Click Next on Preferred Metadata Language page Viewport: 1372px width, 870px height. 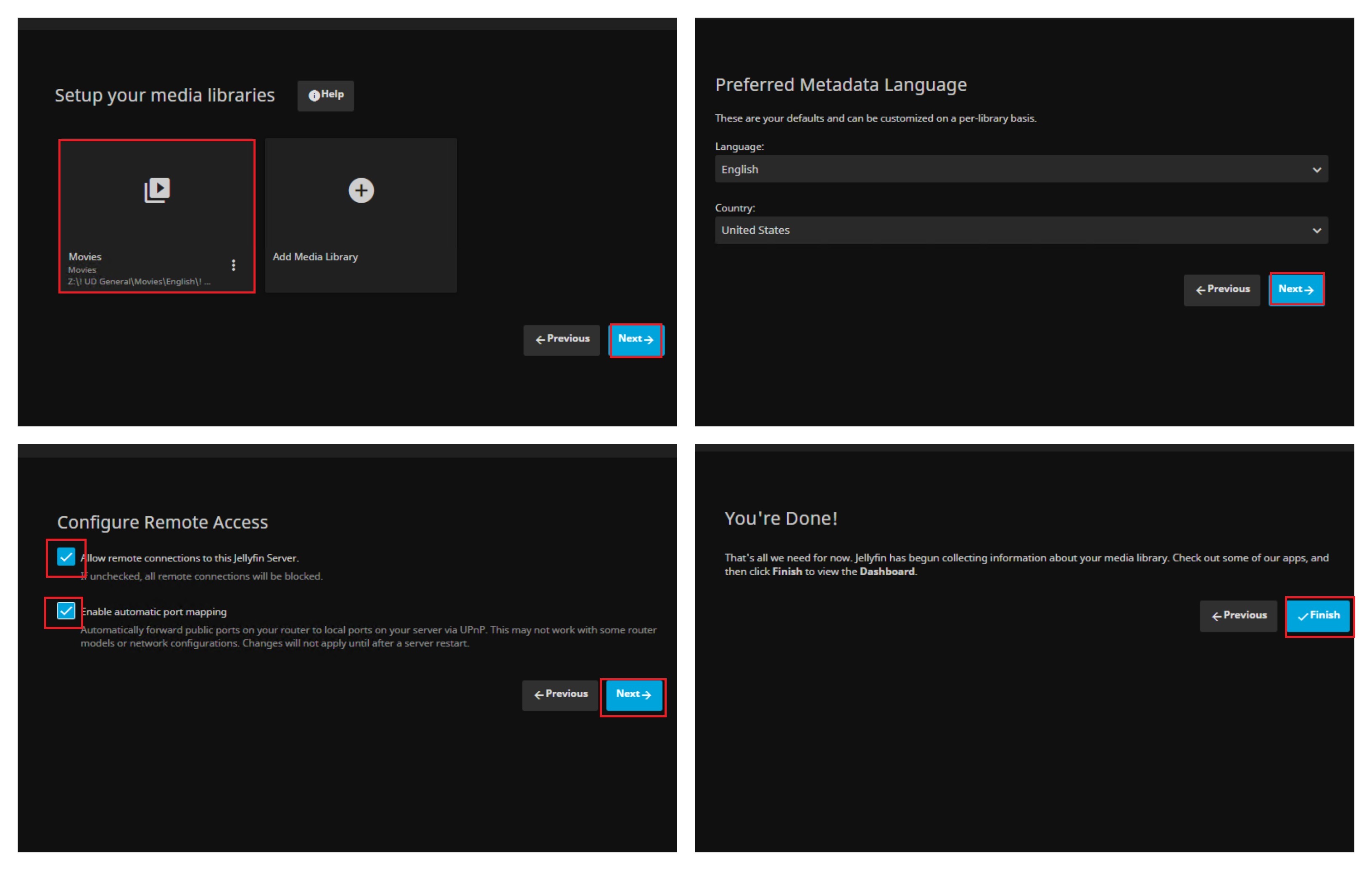[x=1295, y=290]
